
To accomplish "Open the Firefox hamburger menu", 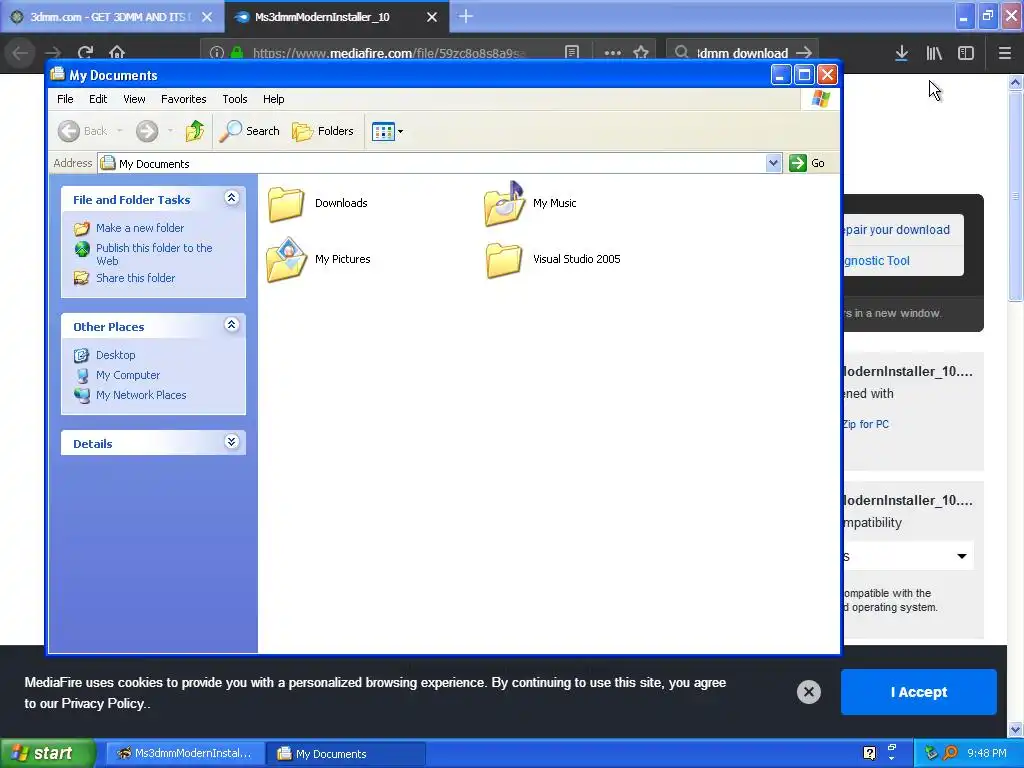I will tap(1005, 53).
